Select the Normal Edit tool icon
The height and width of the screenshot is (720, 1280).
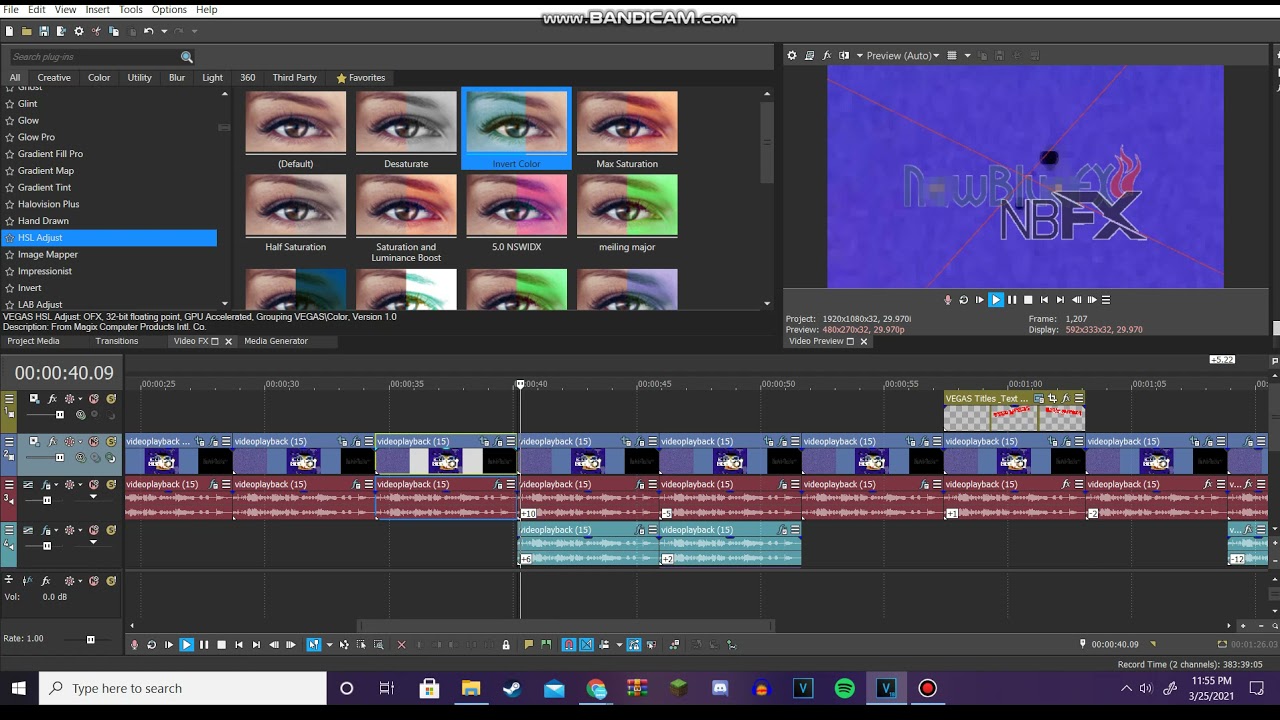314,645
